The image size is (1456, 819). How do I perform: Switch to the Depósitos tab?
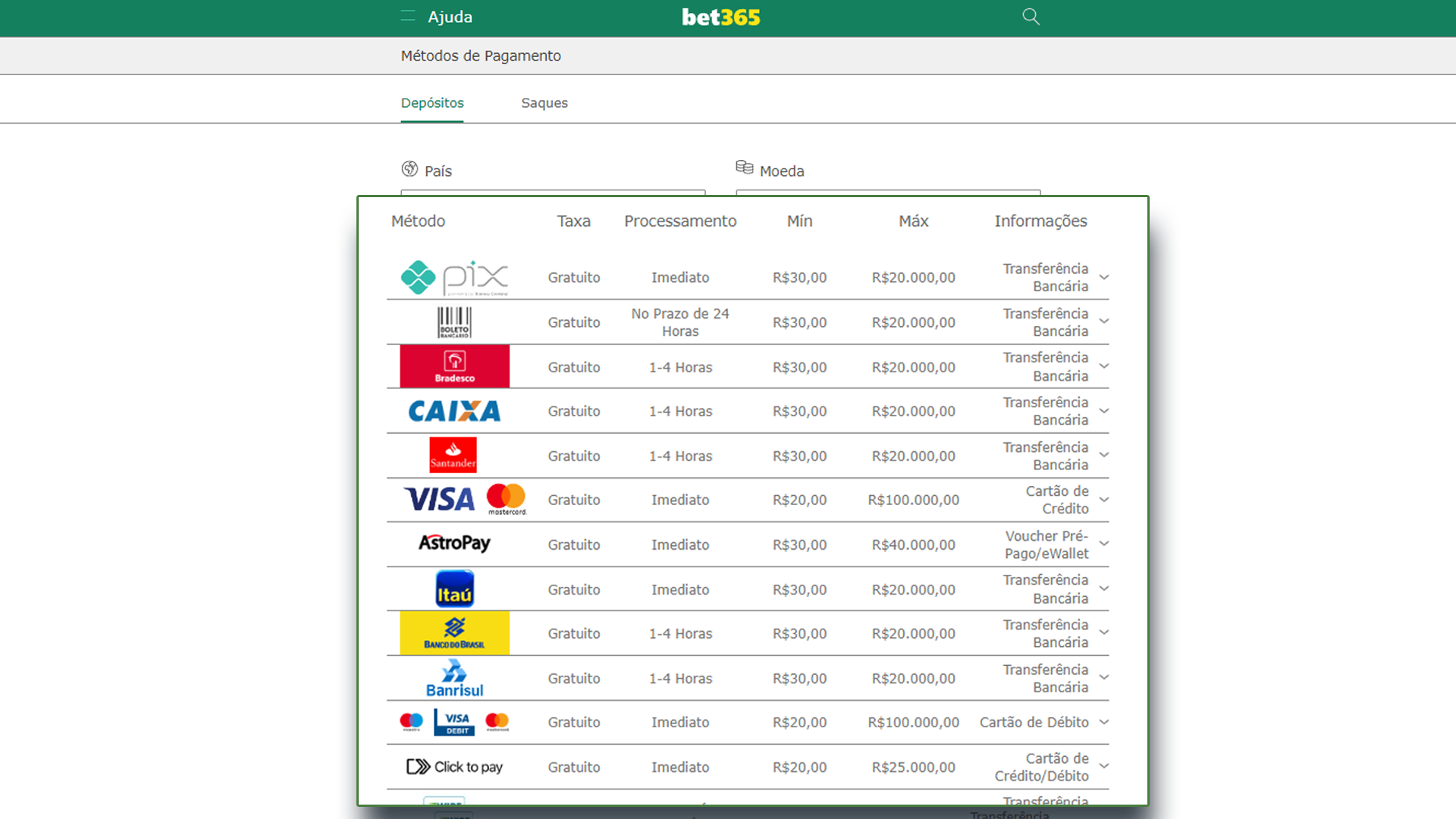432,103
